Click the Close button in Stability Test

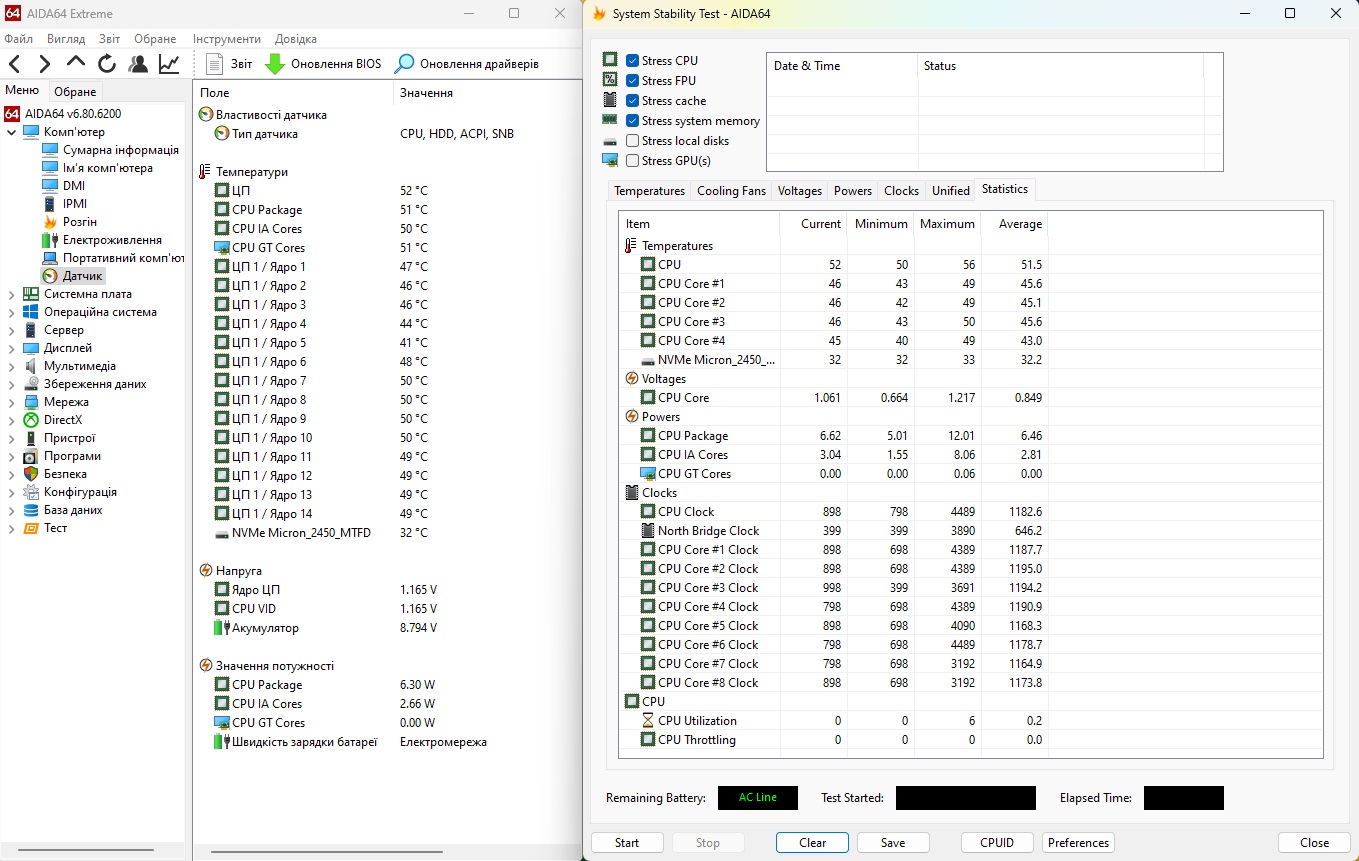[x=1314, y=843]
